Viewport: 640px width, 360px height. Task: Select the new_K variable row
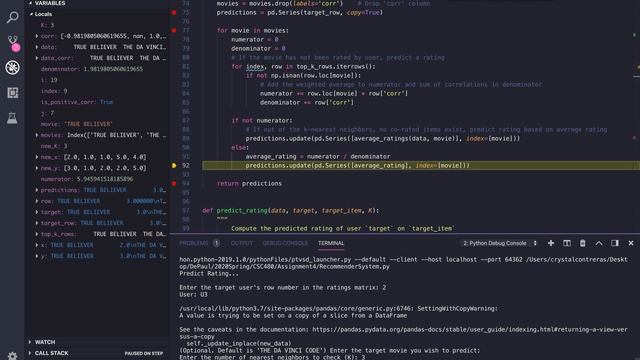coord(97,146)
